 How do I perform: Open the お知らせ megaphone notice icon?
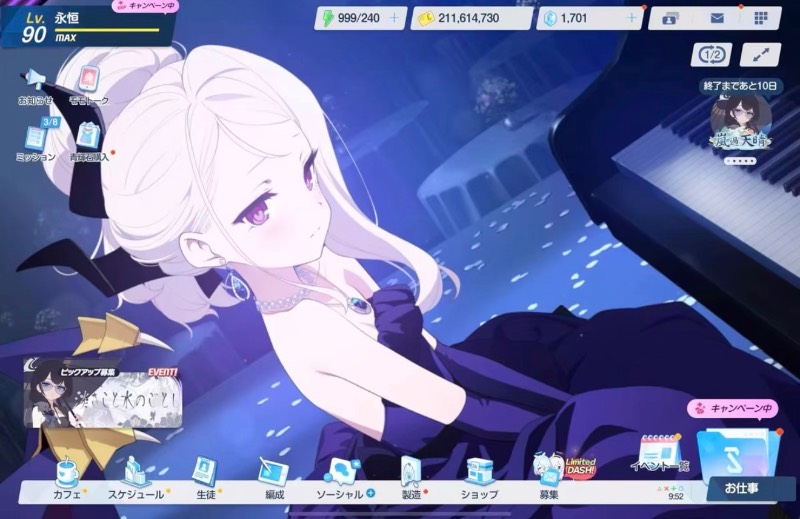point(35,85)
